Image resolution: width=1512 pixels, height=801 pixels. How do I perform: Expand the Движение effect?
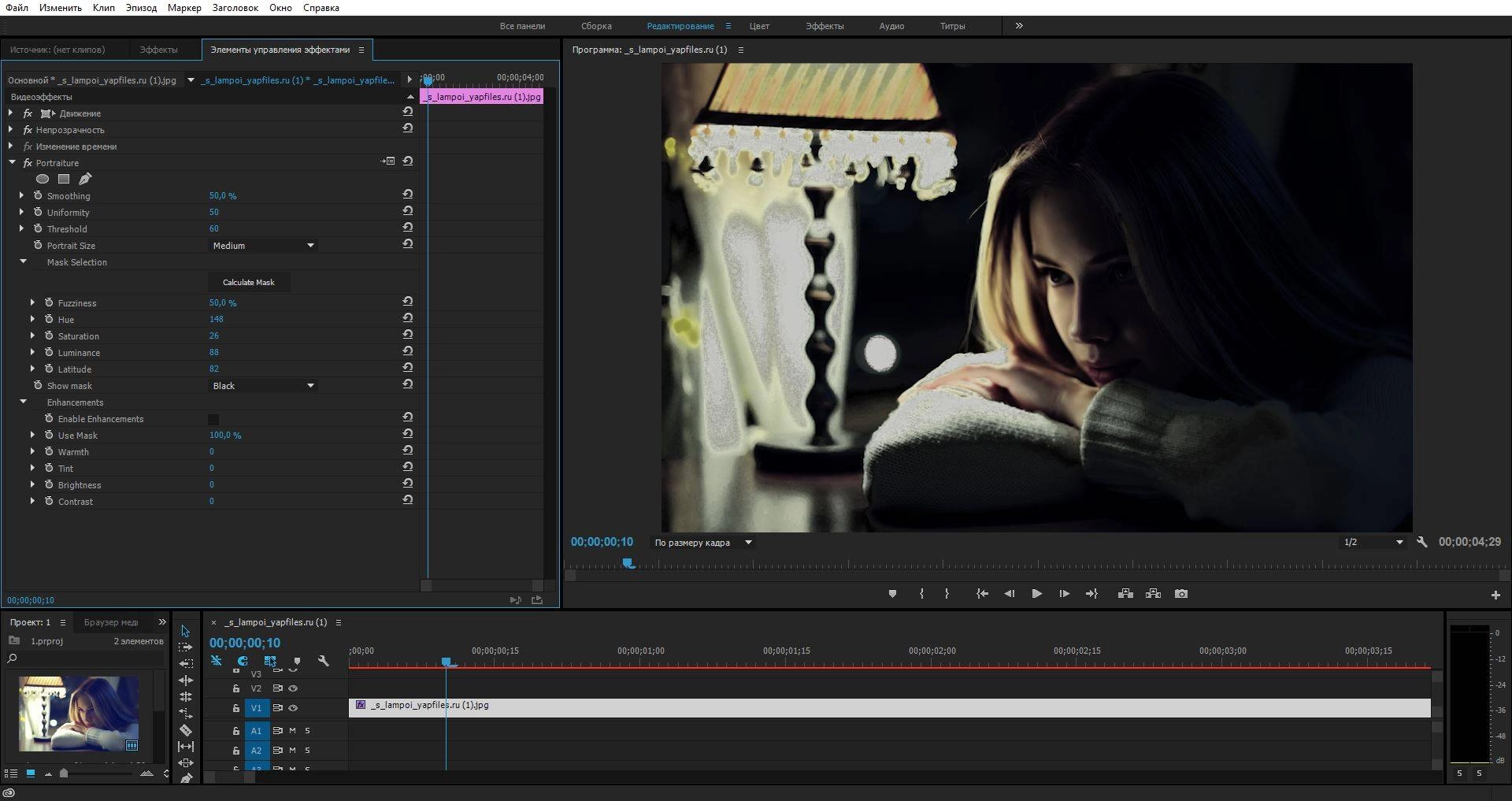[x=11, y=113]
